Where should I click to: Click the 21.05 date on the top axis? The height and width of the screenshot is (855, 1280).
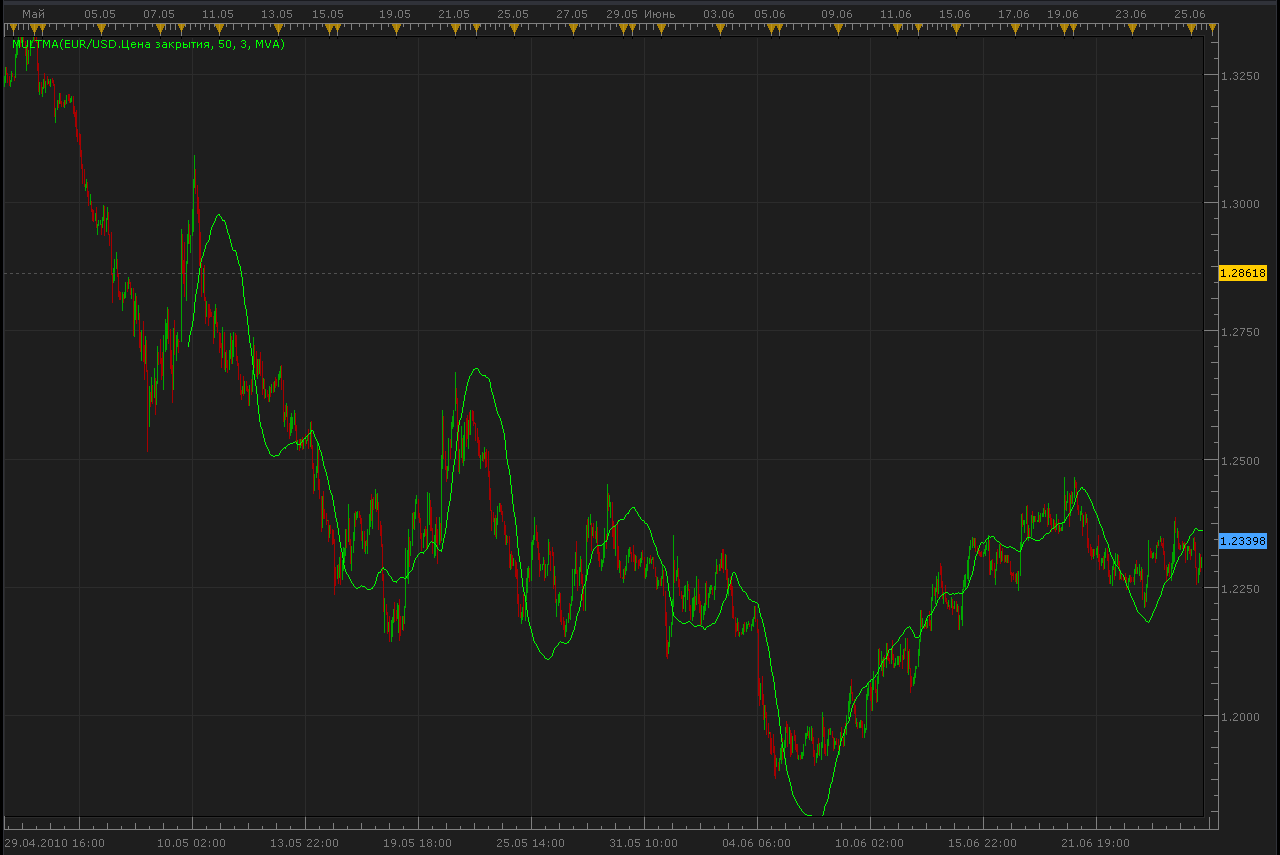click(x=454, y=14)
